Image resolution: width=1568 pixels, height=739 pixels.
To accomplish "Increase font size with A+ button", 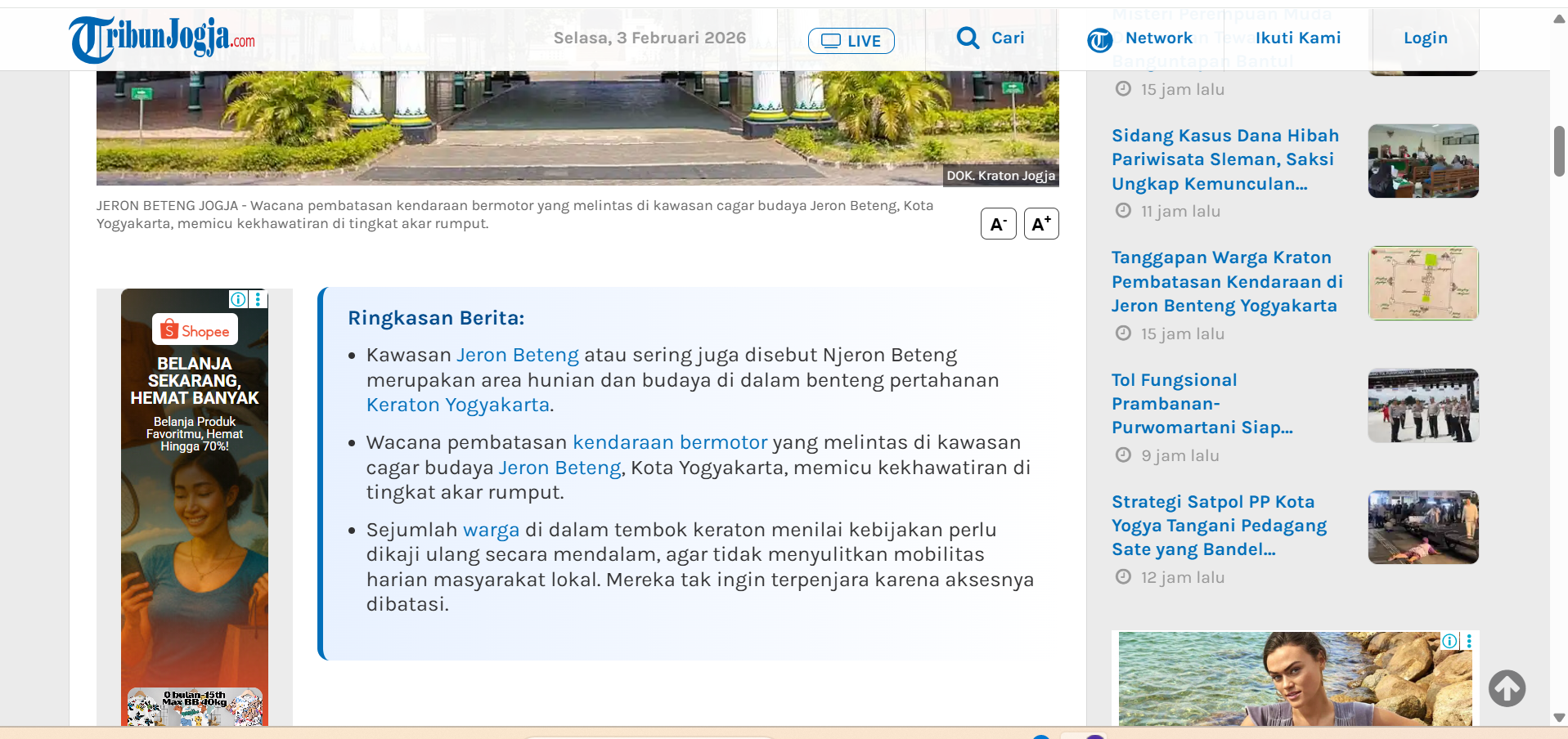I will click(x=1041, y=224).
